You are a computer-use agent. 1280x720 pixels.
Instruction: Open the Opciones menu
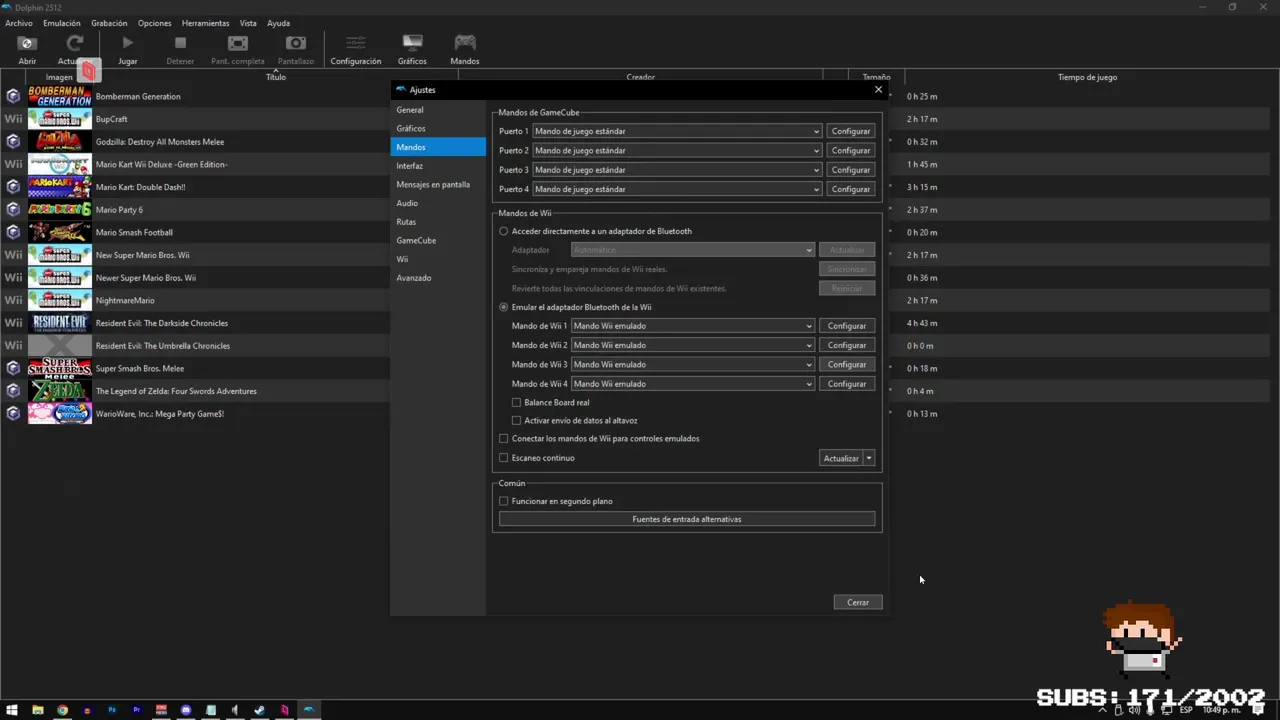[155, 23]
